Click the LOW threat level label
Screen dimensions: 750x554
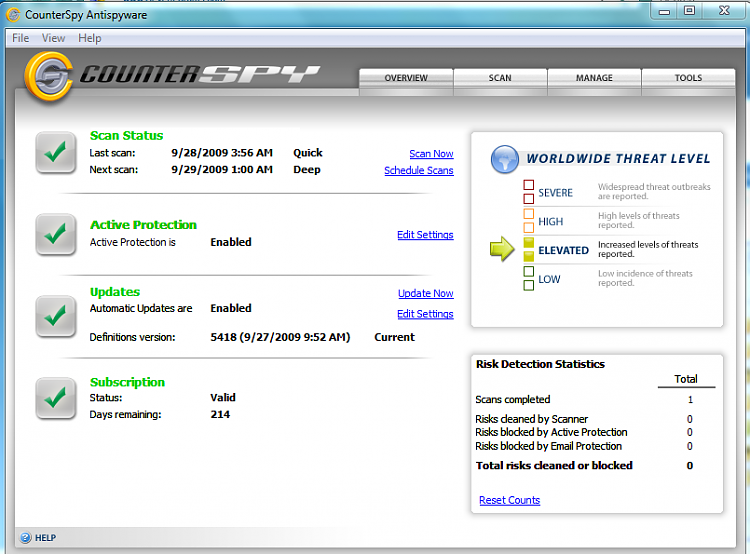[x=549, y=279]
